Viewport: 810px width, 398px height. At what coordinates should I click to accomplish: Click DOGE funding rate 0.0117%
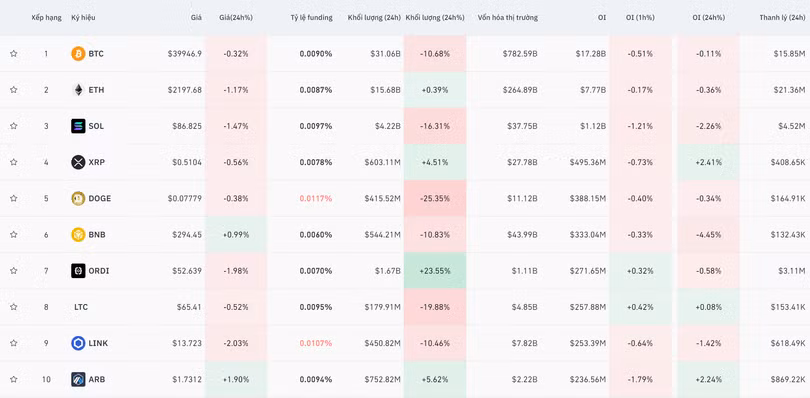pyautogui.click(x=316, y=198)
